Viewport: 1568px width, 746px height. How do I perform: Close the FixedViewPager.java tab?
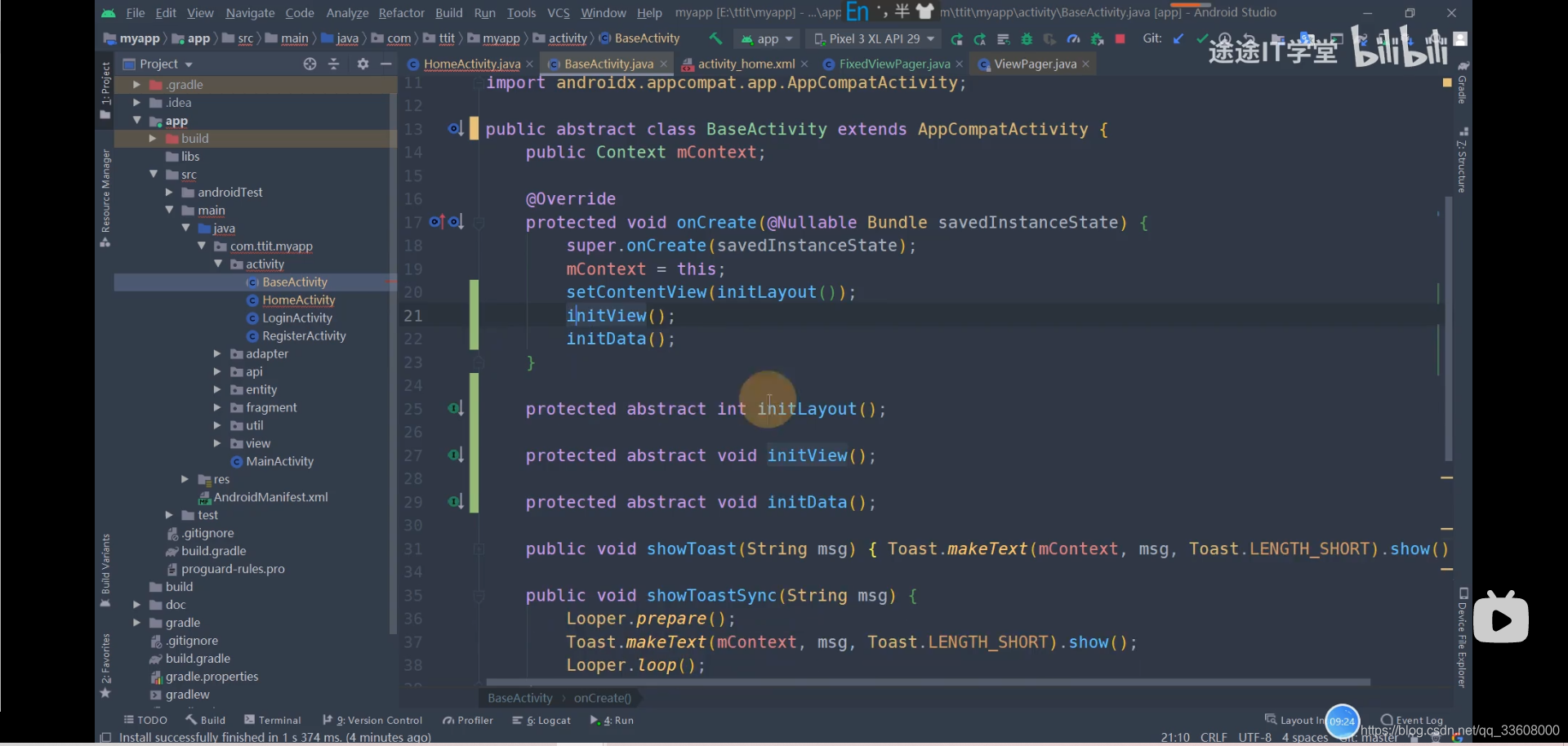click(x=960, y=64)
